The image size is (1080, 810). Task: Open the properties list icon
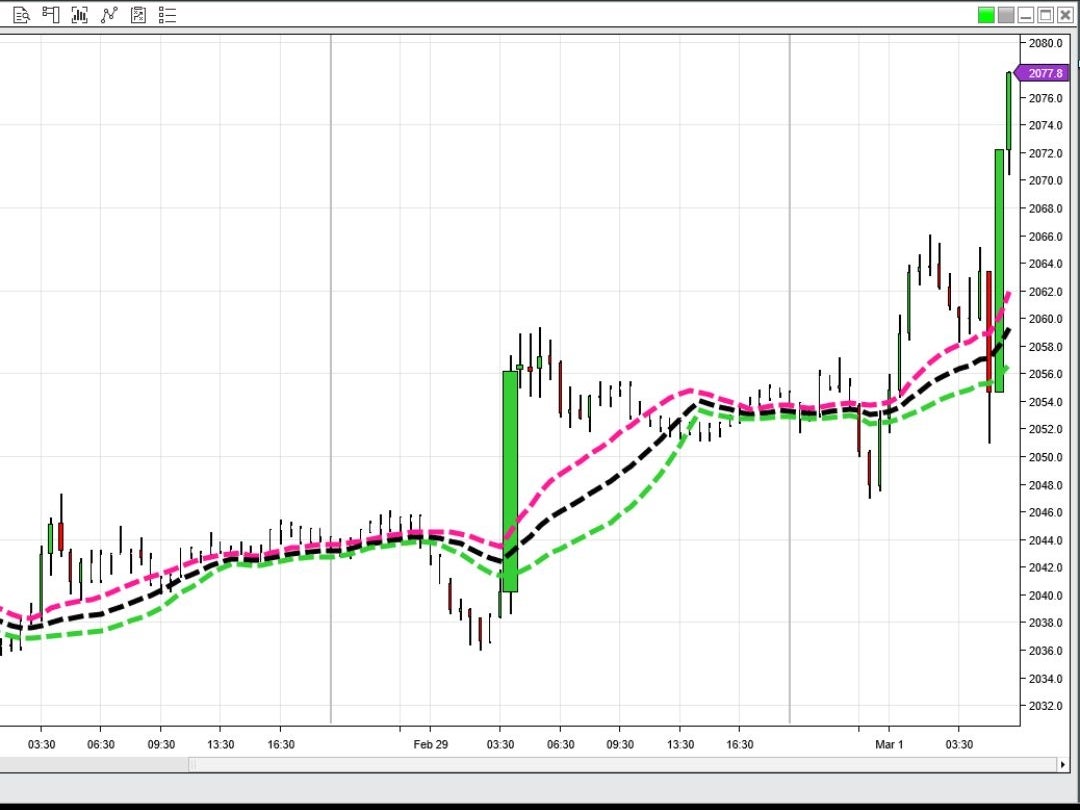coord(167,15)
